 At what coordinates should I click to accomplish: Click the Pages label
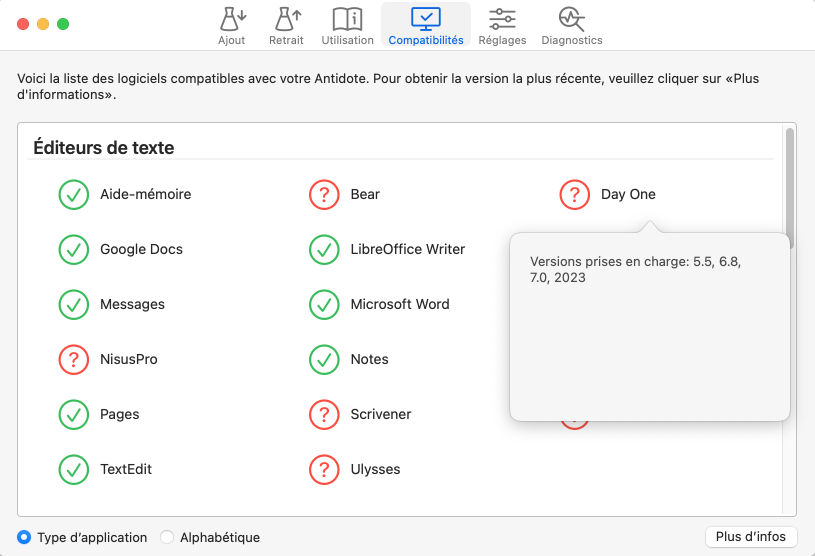[x=120, y=415]
